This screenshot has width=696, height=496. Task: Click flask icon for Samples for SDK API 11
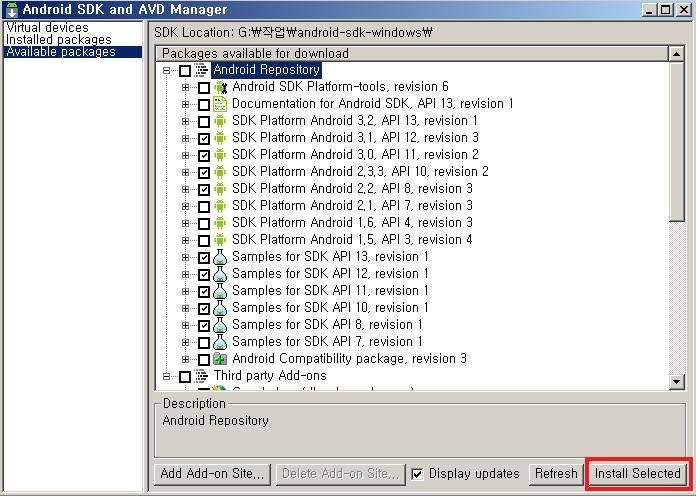220,291
